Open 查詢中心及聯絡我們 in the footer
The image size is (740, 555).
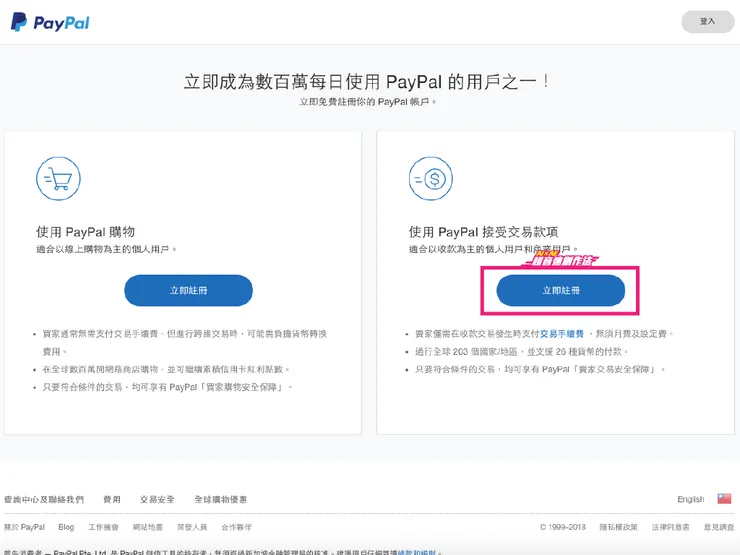pyautogui.click(x=44, y=499)
